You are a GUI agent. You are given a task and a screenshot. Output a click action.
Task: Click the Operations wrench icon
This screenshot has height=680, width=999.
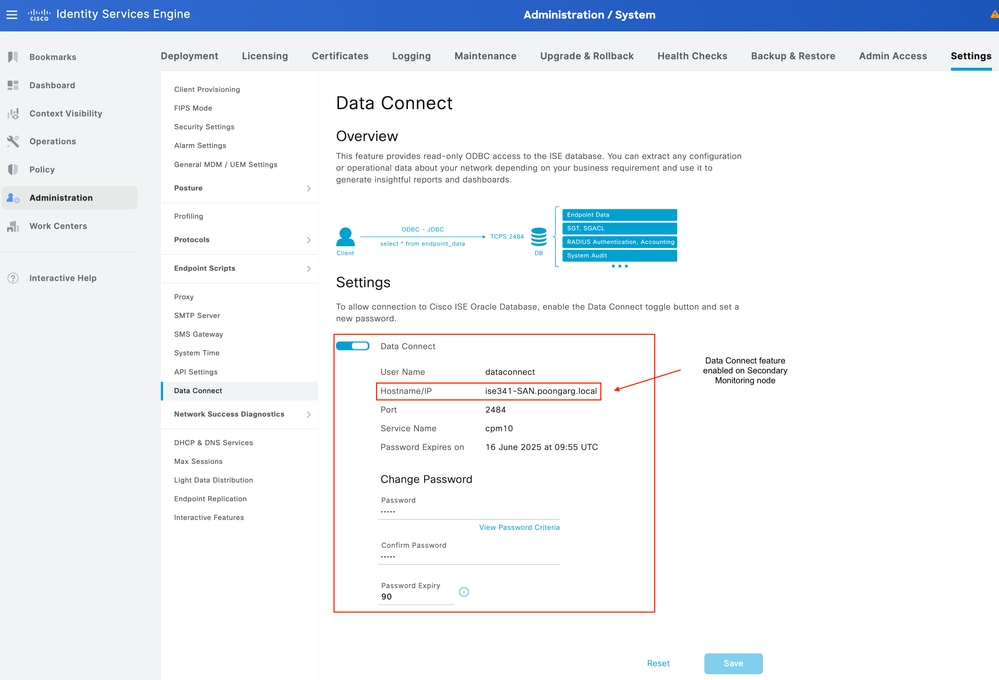point(13,141)
